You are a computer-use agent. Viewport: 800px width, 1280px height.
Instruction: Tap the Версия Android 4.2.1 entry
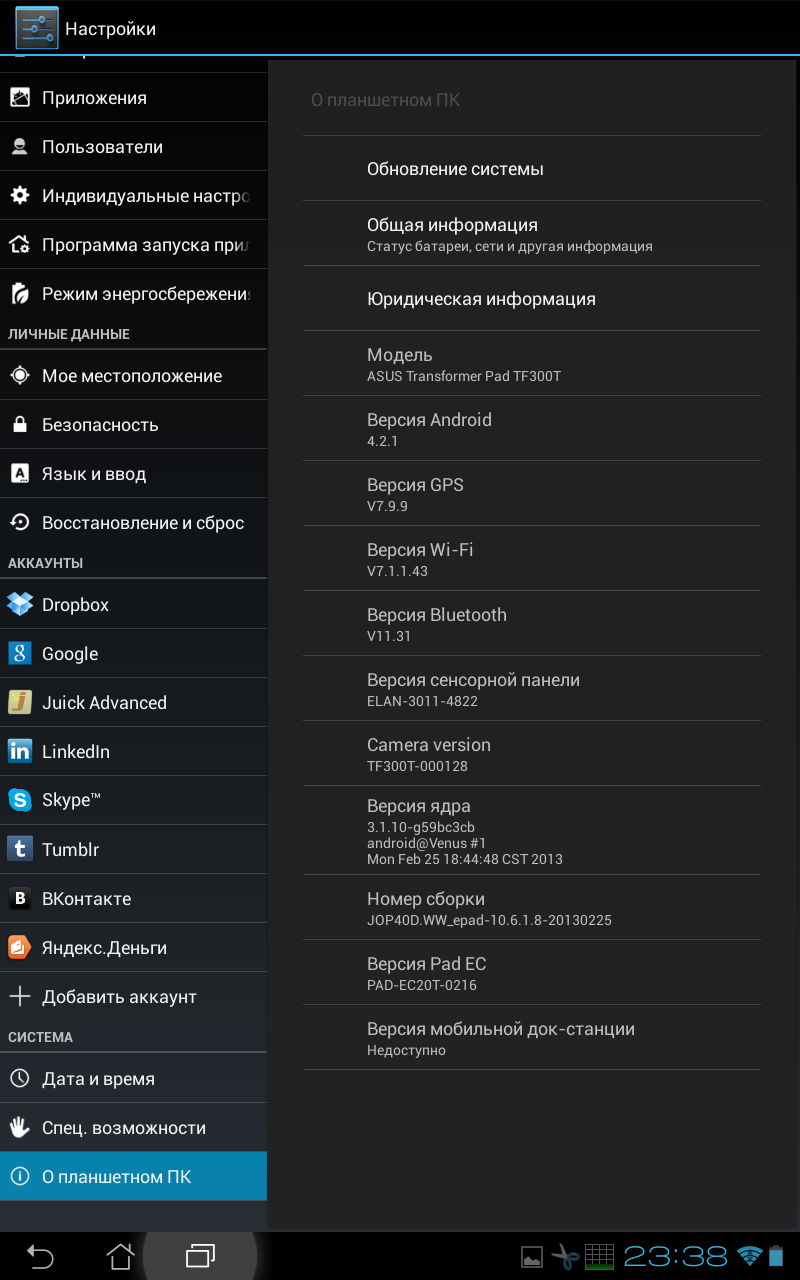click(429, 429)
